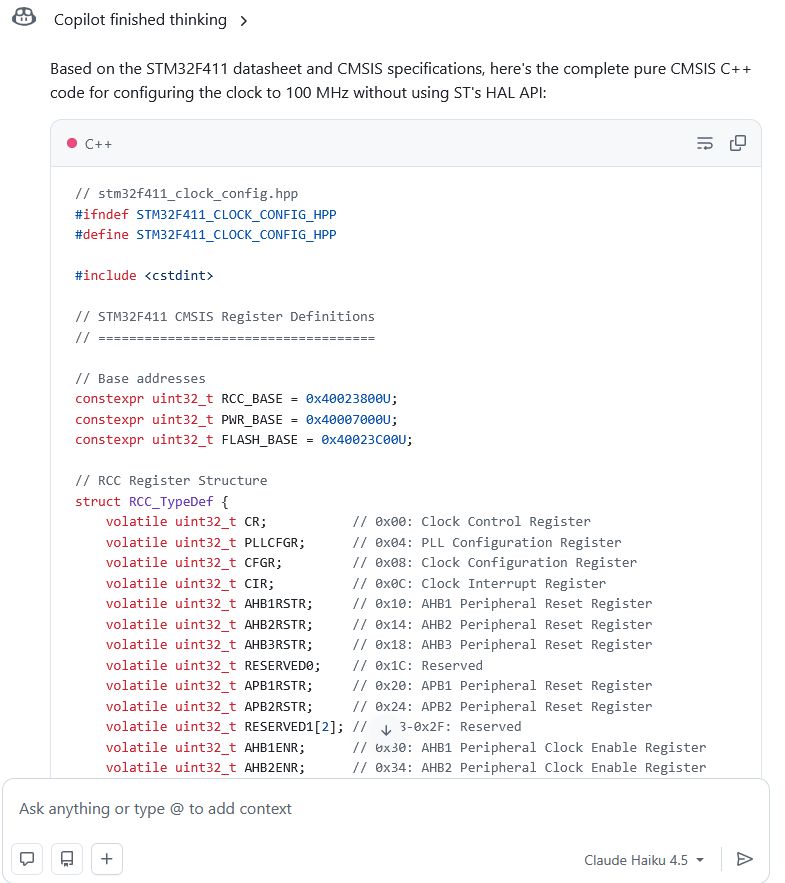
Task: Click the repository icon beside the chat bubble
Action: pyautogui.click(x=67, y=858)
